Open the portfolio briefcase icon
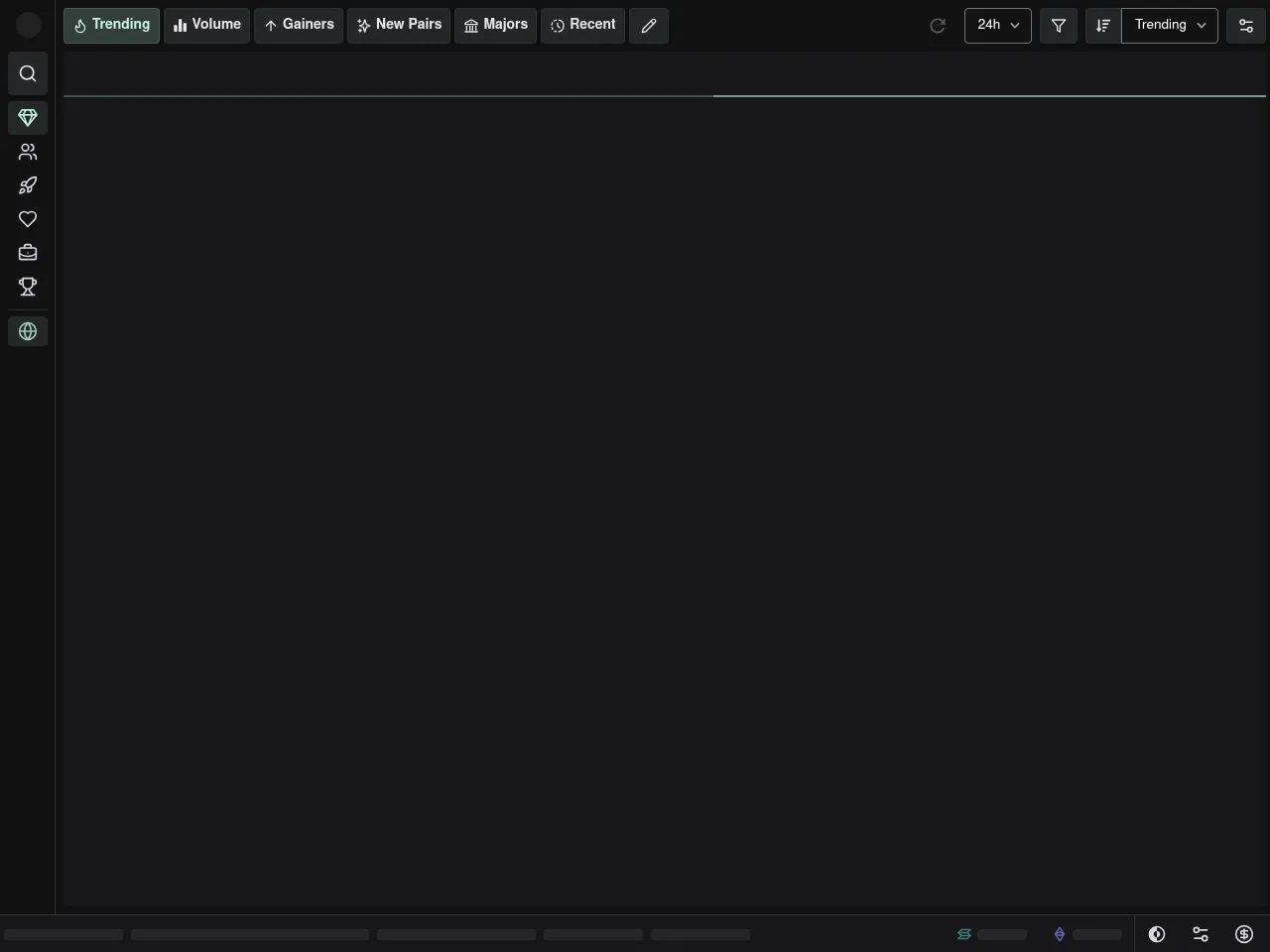 tap(27, 252)
